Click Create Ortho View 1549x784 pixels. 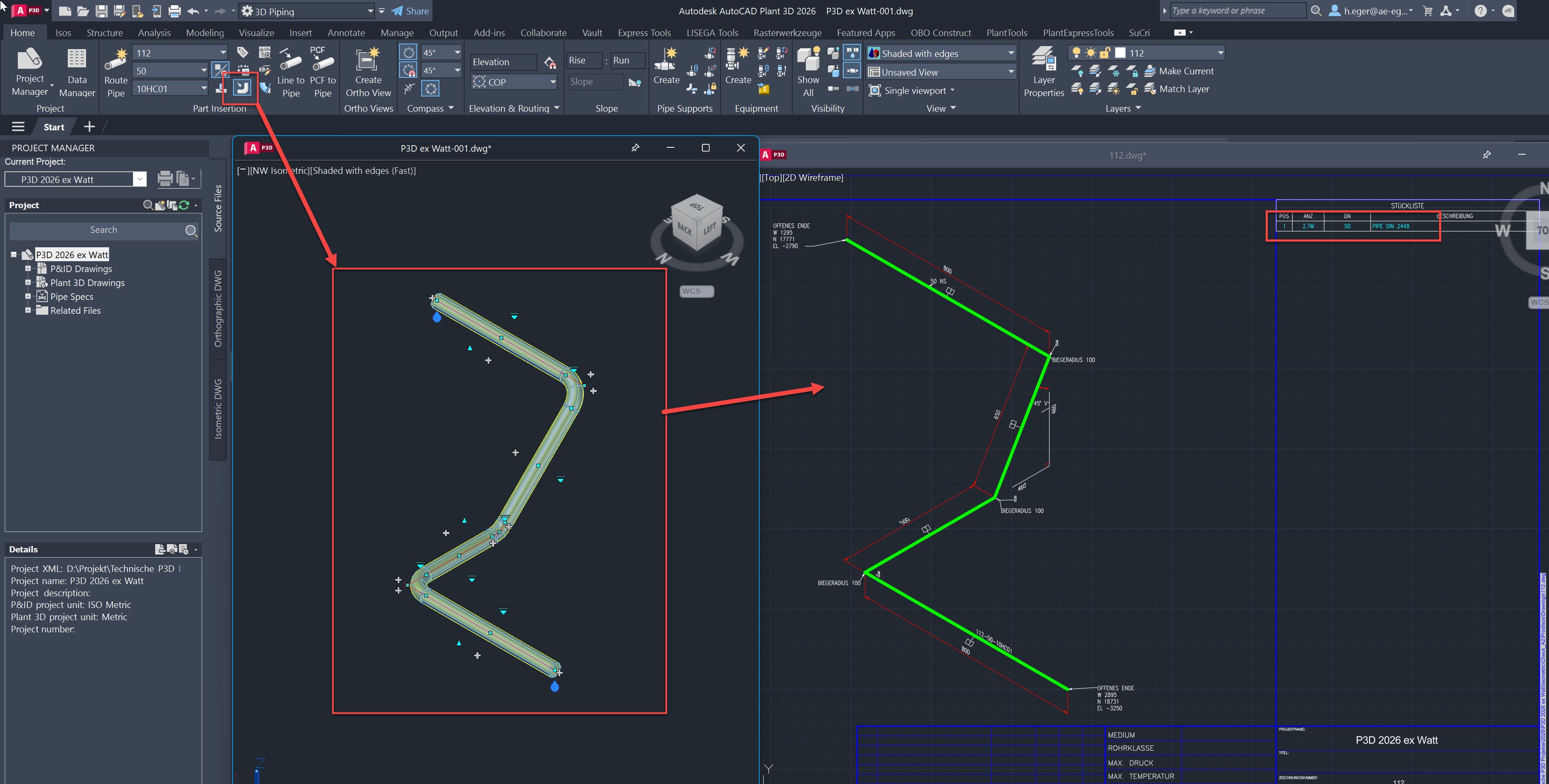coord(368,72)
